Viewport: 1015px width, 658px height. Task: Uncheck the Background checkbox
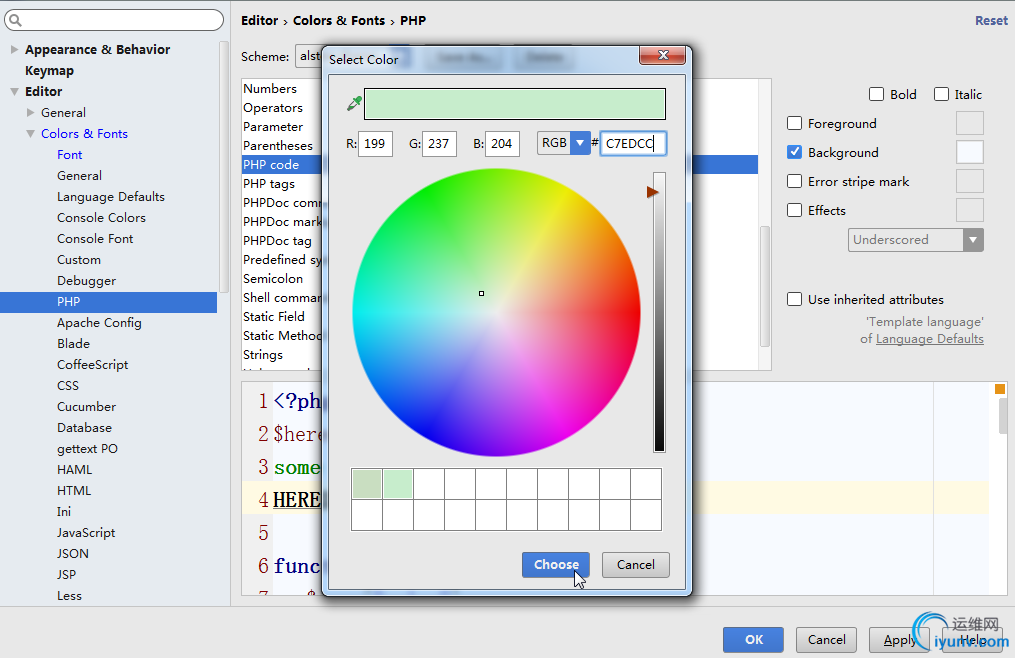pyautogui.click(x=794, y=152)
